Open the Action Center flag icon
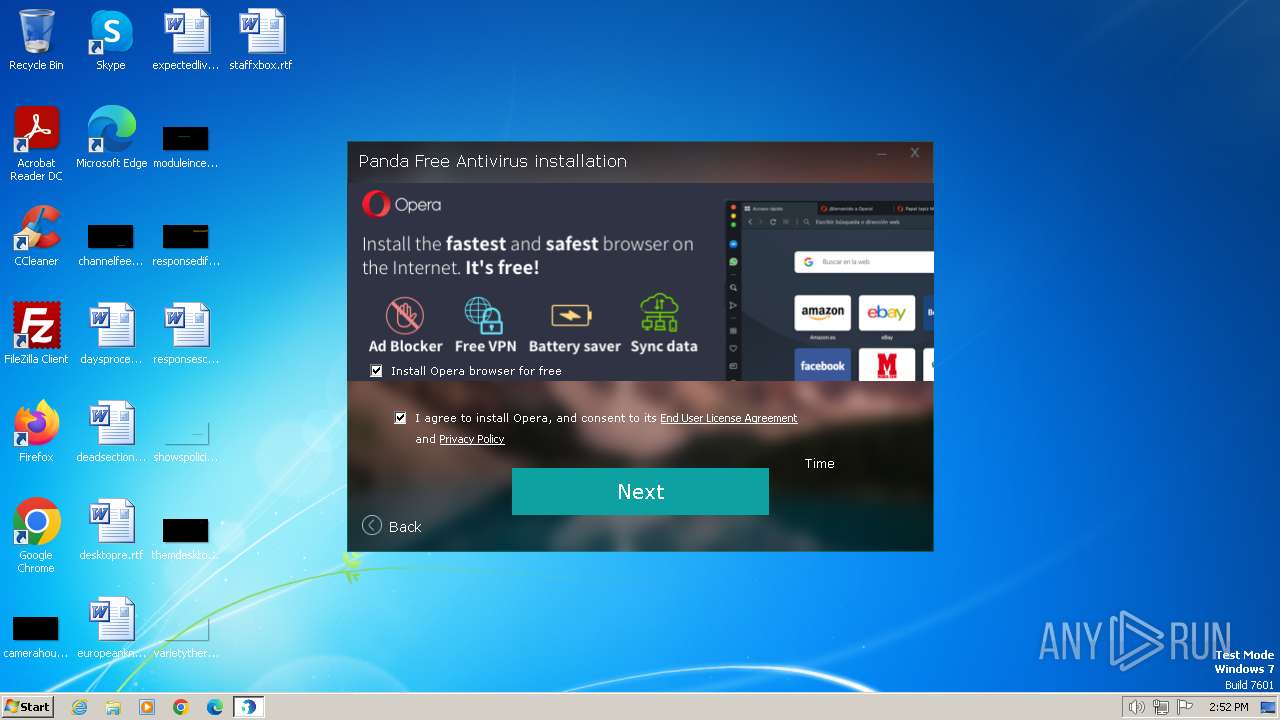Viewport: 1280px width, 720px height. coord(1185,707)
